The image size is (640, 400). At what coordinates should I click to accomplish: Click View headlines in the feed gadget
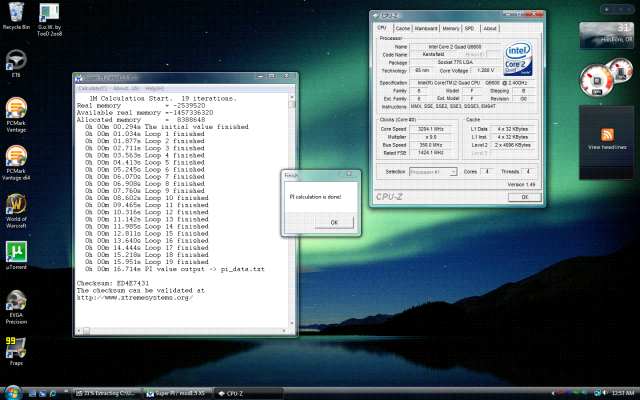pyautogui.click(x=607, y=147)
